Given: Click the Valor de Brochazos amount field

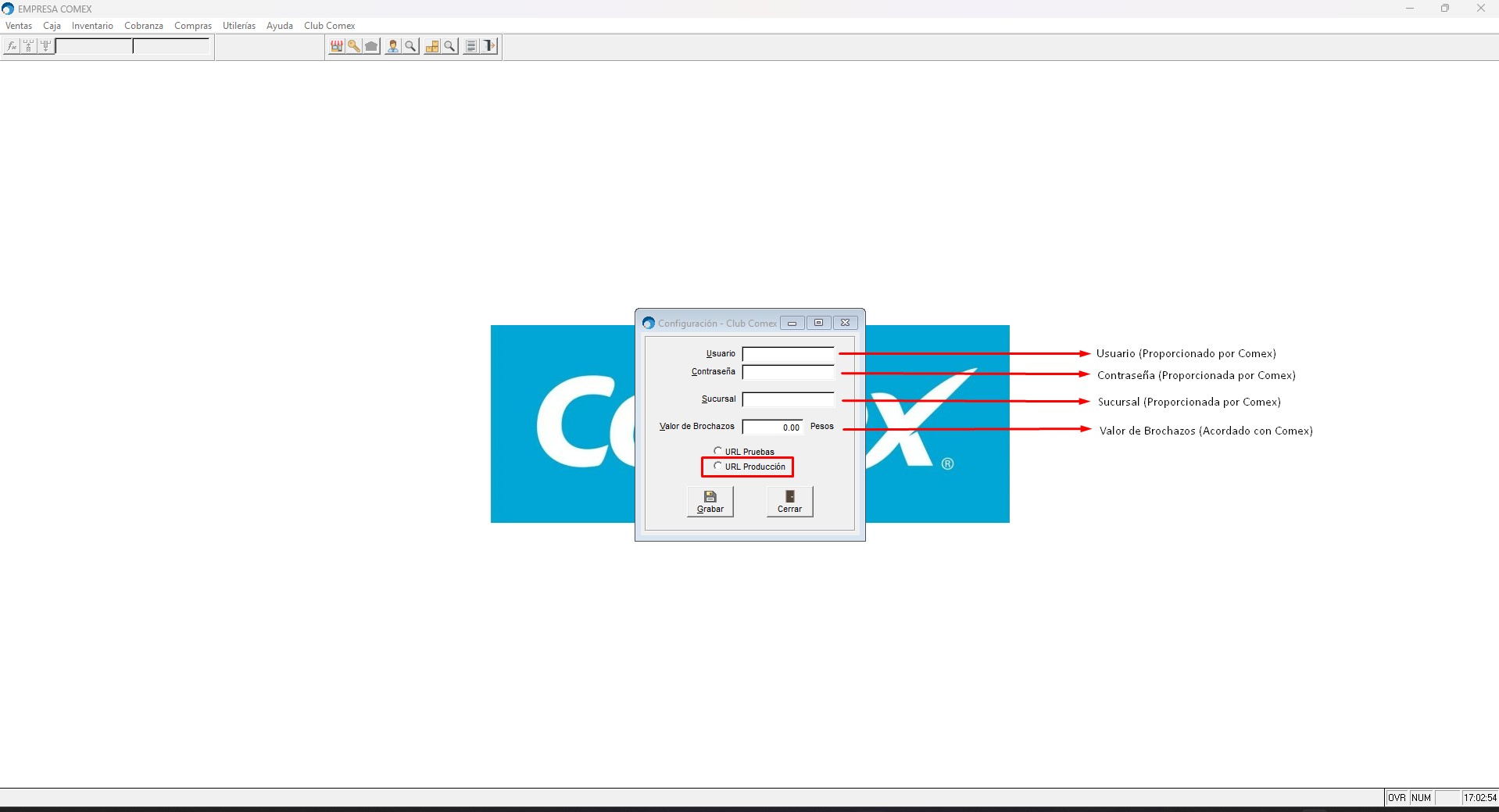Looking at the screenshot, I should pos(772,427).
